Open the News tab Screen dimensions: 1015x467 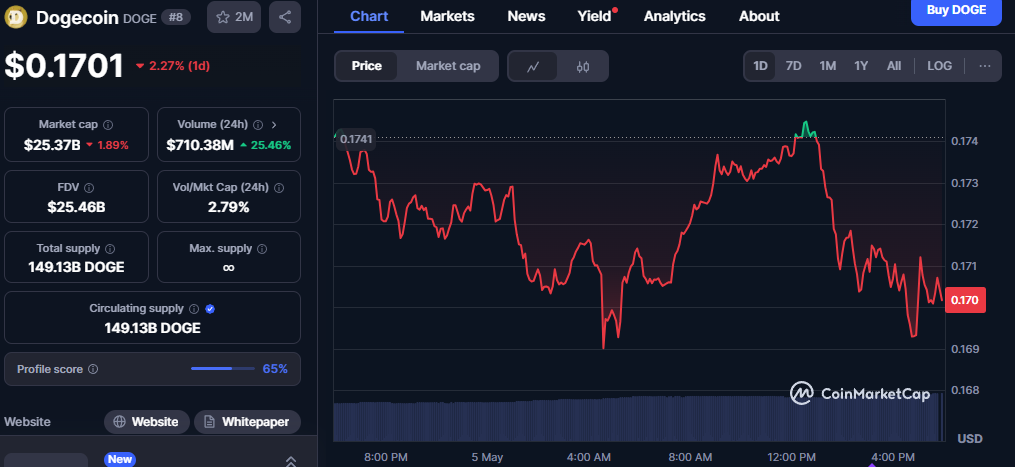pyautogui.click(x=526, y=16)
